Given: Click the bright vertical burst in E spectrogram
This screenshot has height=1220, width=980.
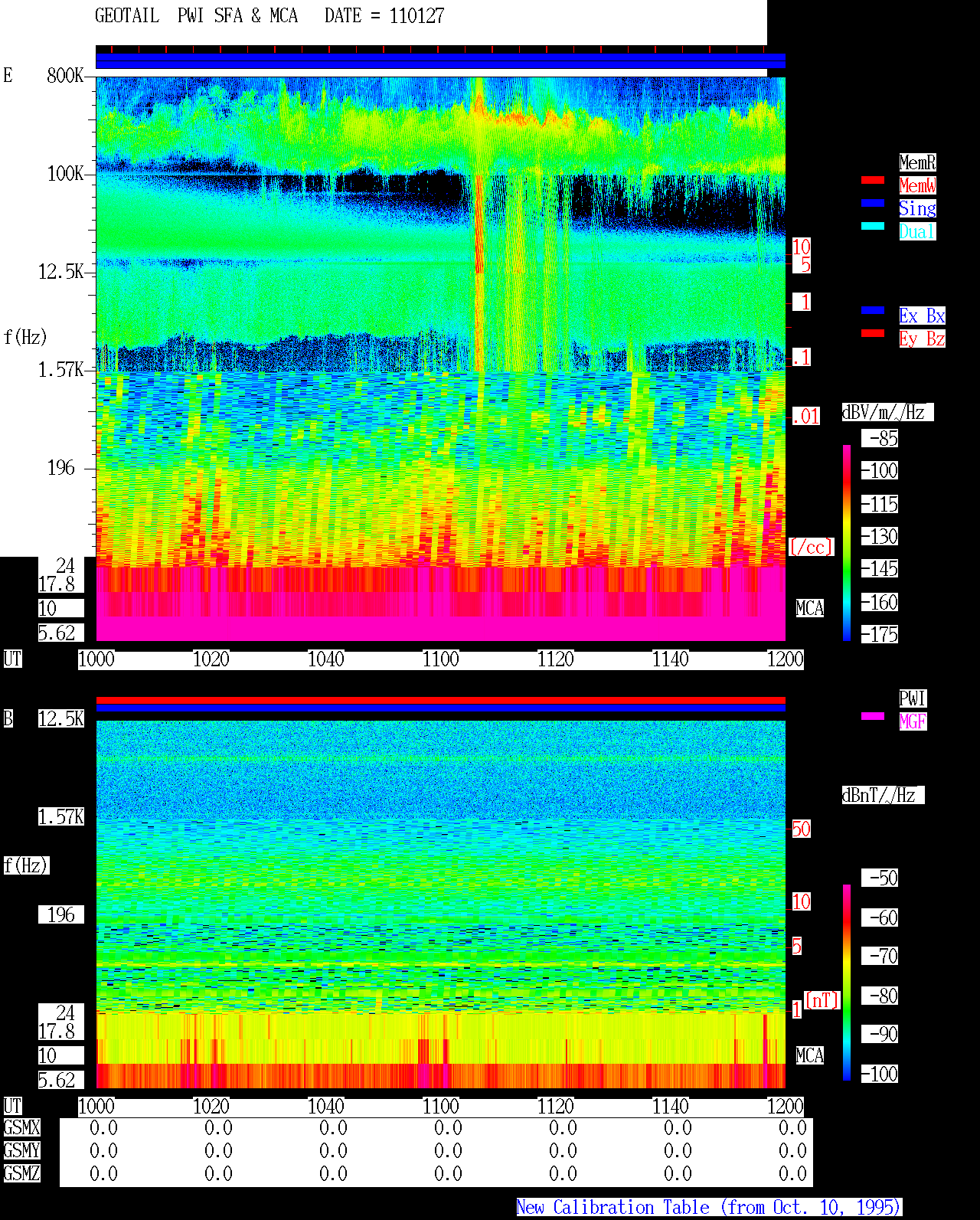Looking at the screenshot, I should [x=480, y=224].
